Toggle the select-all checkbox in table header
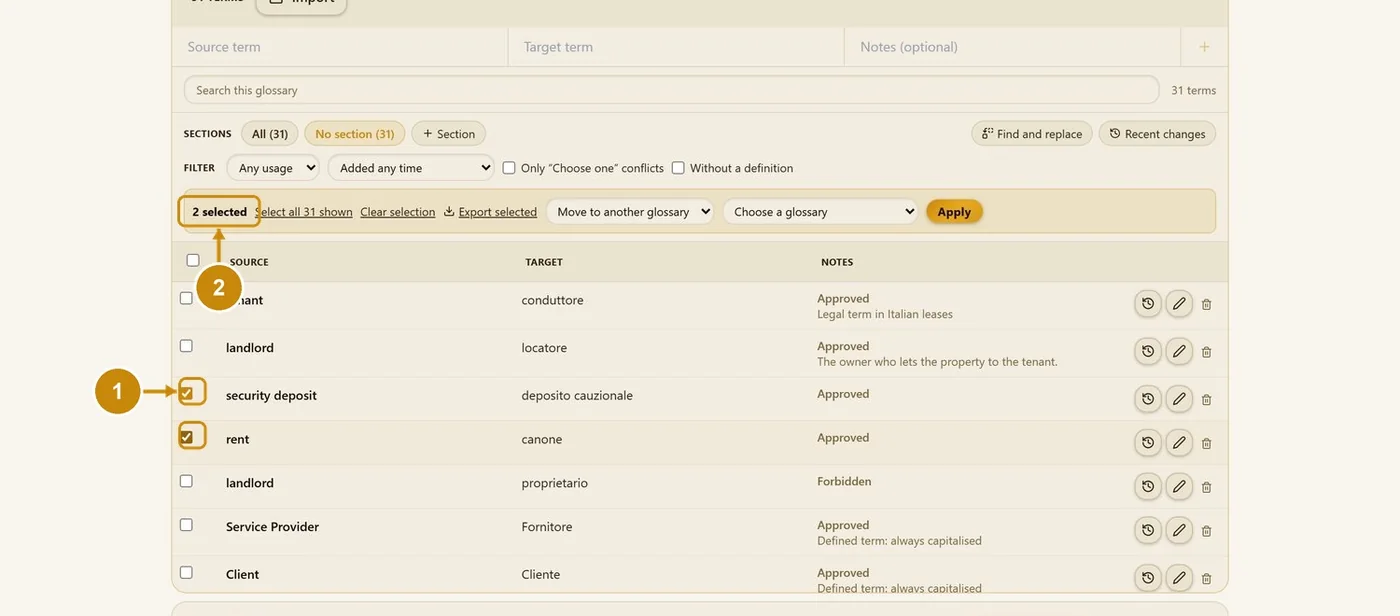The height and width of the screenshot is (616, 1400). pos(193,260)
